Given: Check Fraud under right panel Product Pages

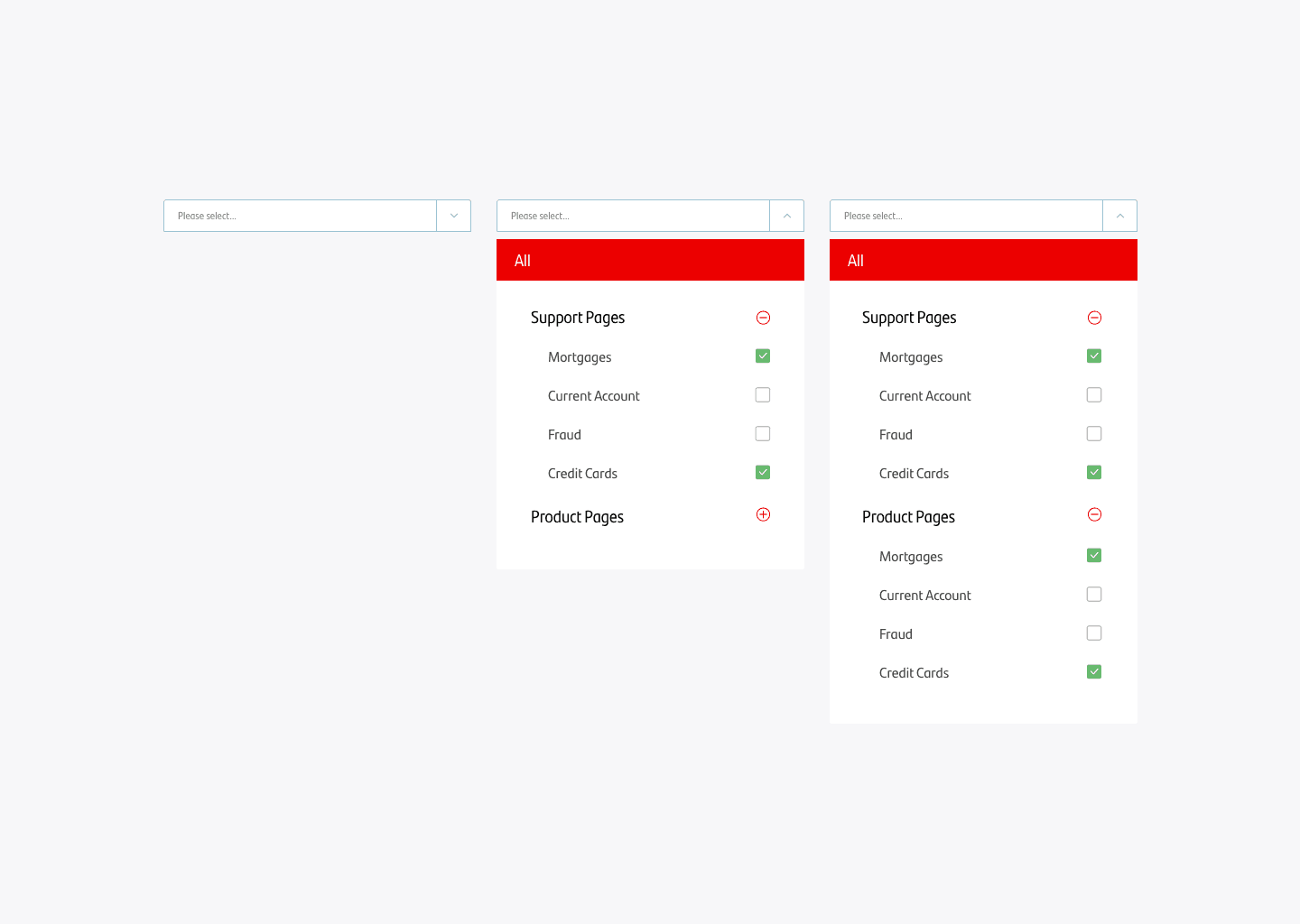Looking at the screenshot, I should point(1094,633).
